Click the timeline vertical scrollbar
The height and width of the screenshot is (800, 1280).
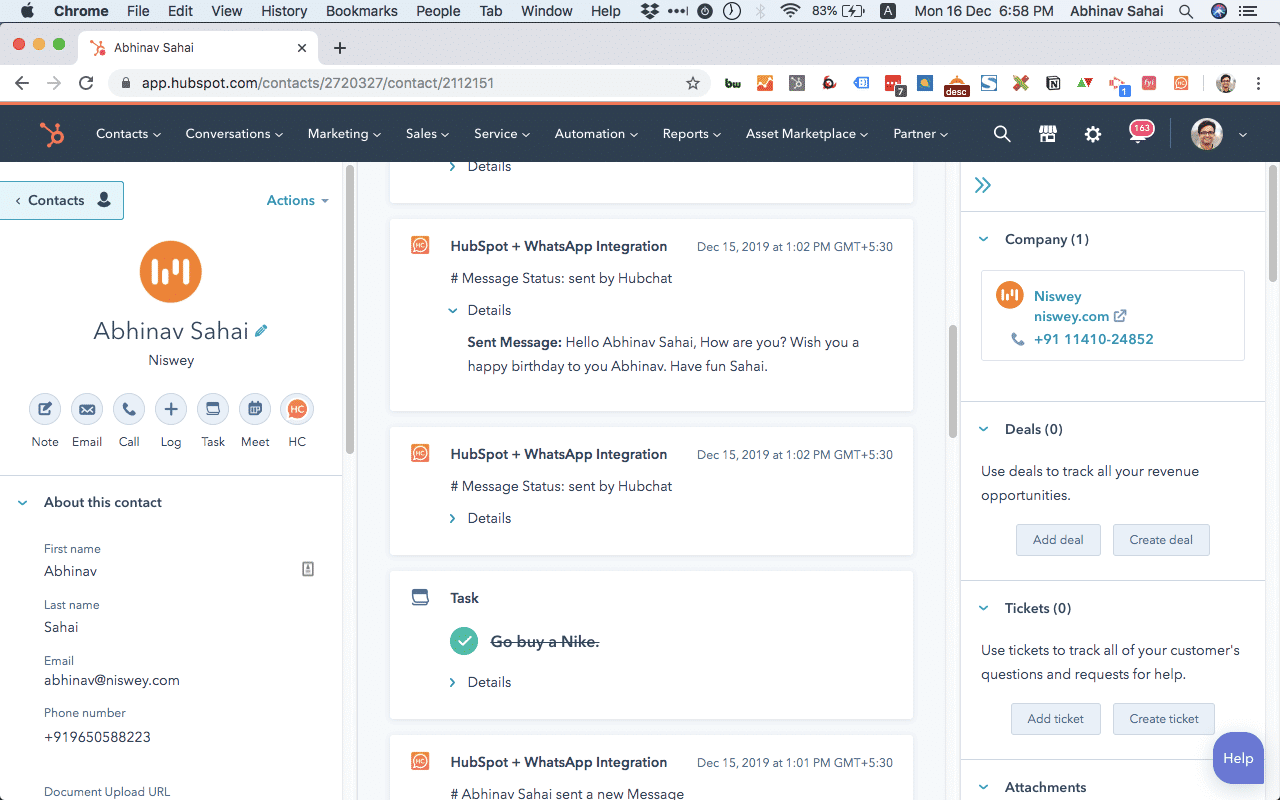[x=953, y=380]
